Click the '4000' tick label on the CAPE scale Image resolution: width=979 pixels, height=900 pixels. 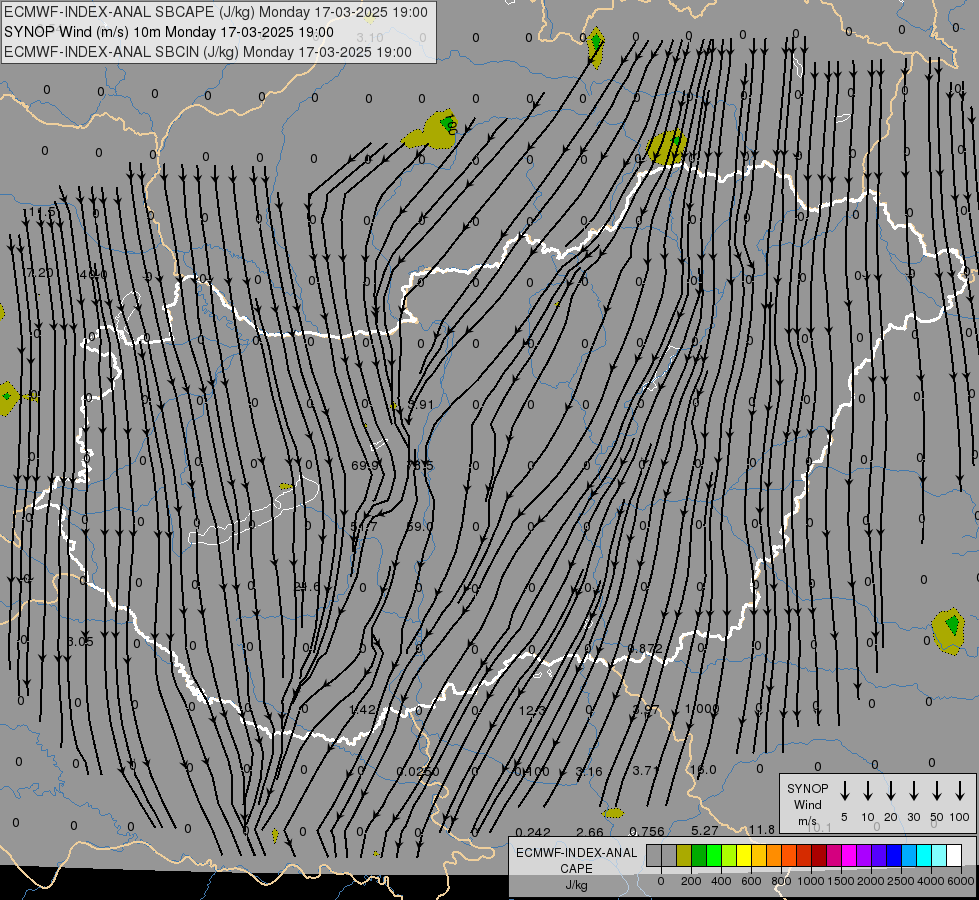931,881
